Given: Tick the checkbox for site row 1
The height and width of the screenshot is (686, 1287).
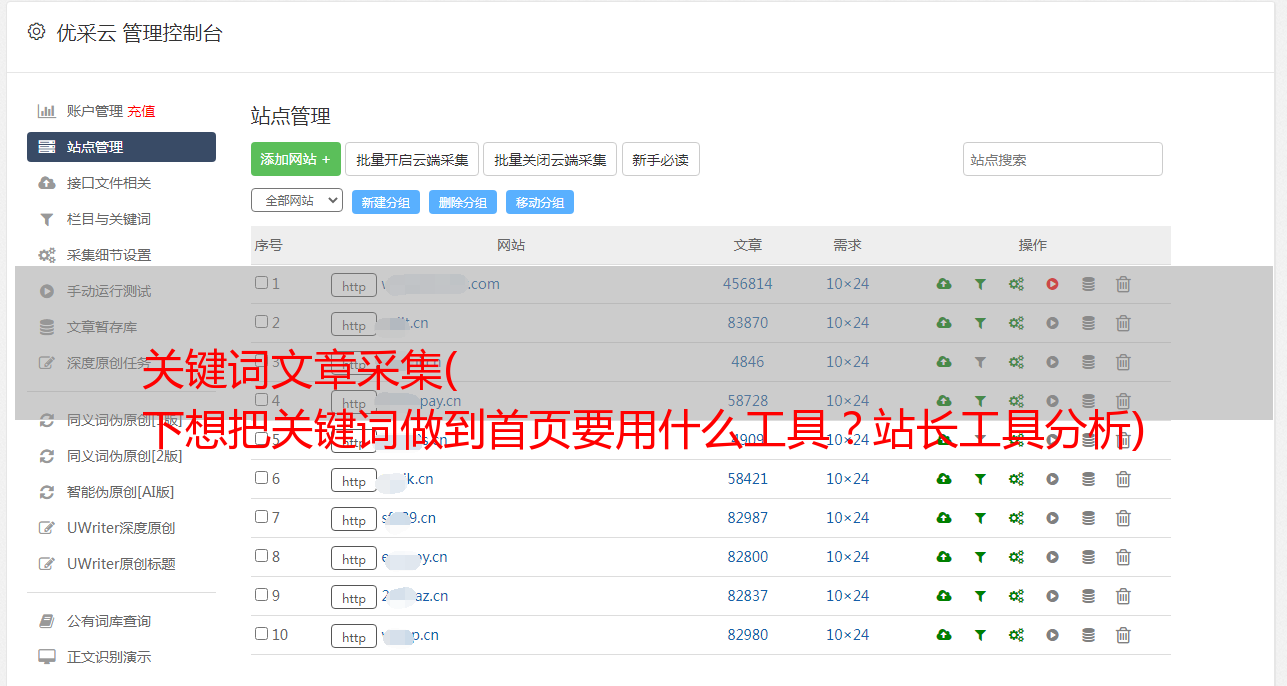Looking at the screenshot, I should [x=261, y=283].
